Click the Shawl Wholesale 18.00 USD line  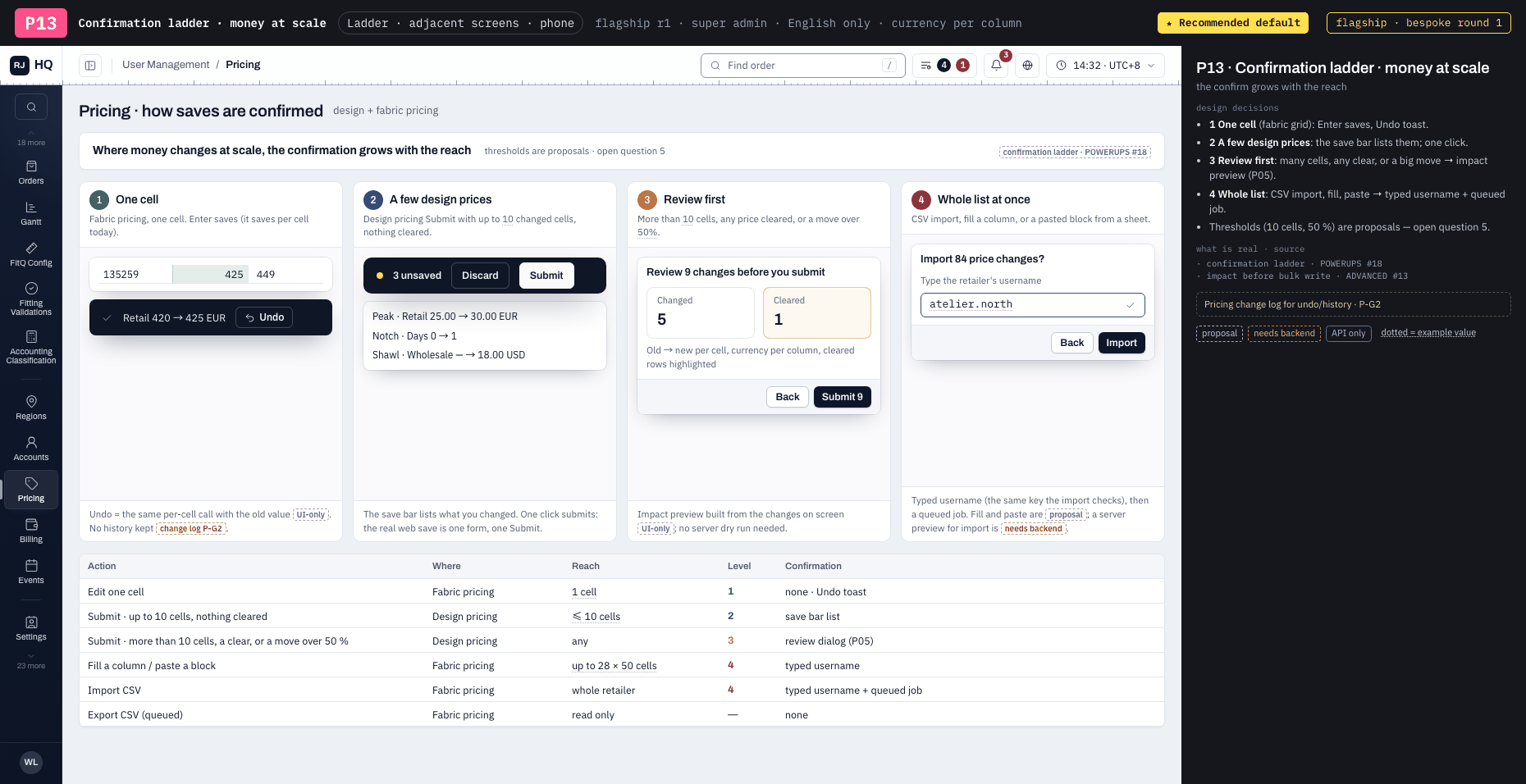(x=449, y=354)
